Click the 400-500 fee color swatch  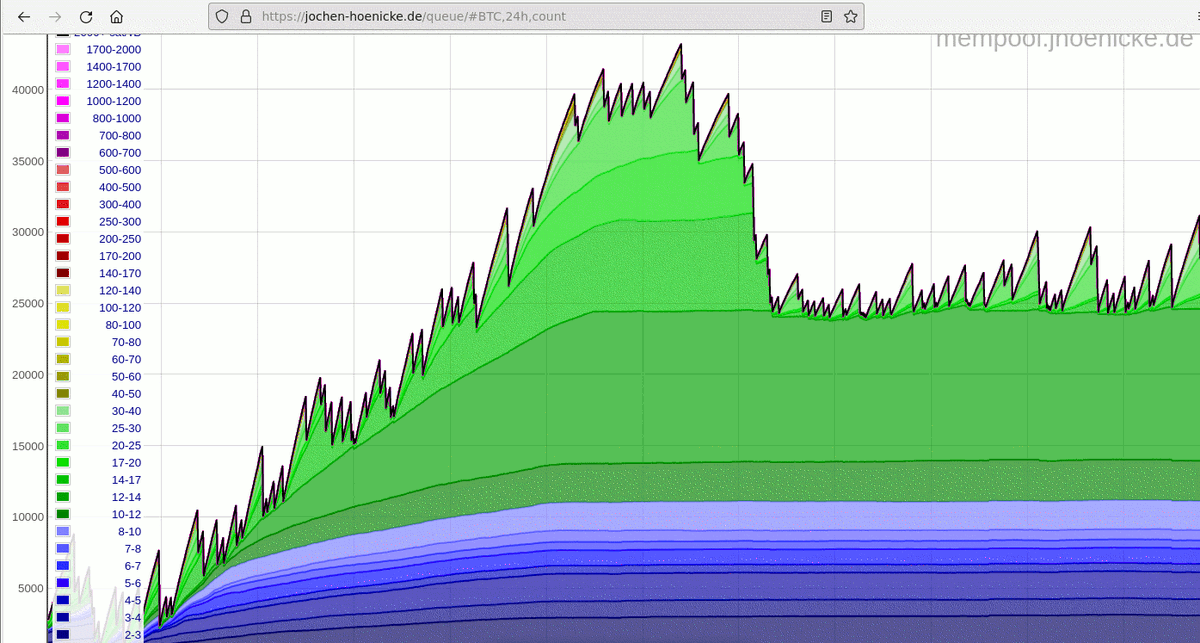(x=63, y=187)
